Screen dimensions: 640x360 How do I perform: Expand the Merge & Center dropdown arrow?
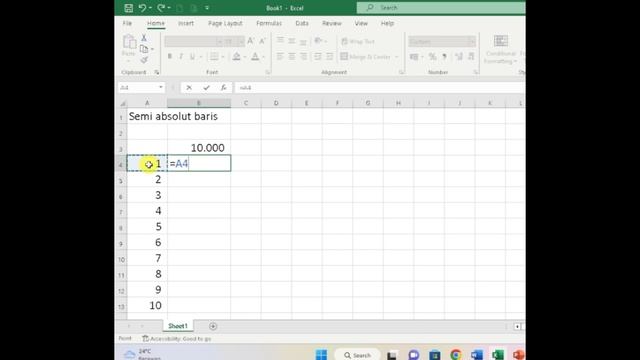pos(396,57)
